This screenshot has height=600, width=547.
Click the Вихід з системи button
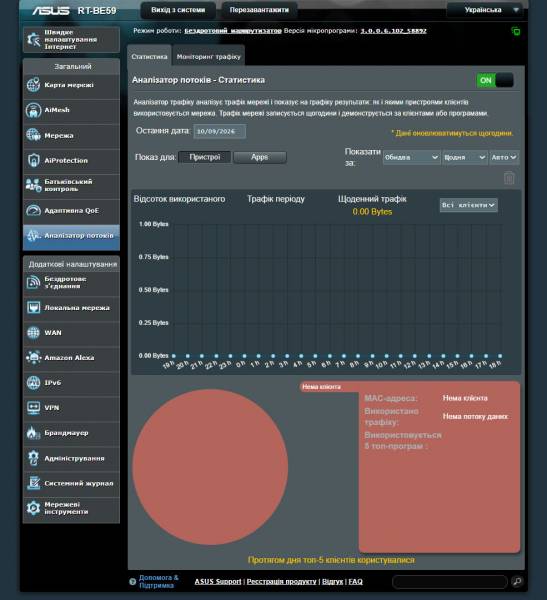point(178,10)
